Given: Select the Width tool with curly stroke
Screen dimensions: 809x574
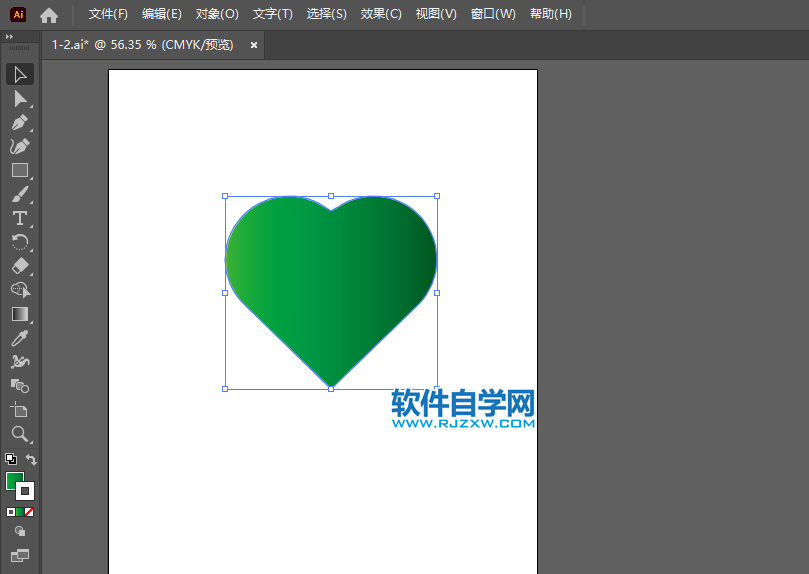Looking at the screenshot, I should pyautogui.click(x=20, y=362).
